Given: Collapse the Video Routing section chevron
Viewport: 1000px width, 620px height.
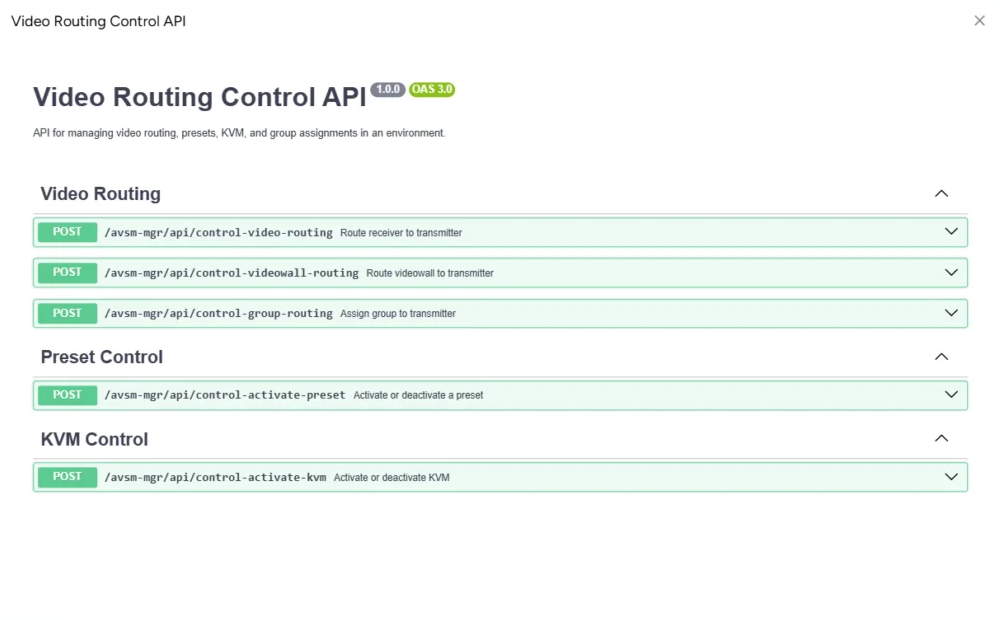Looking at the screenshot, I should 941,194.
